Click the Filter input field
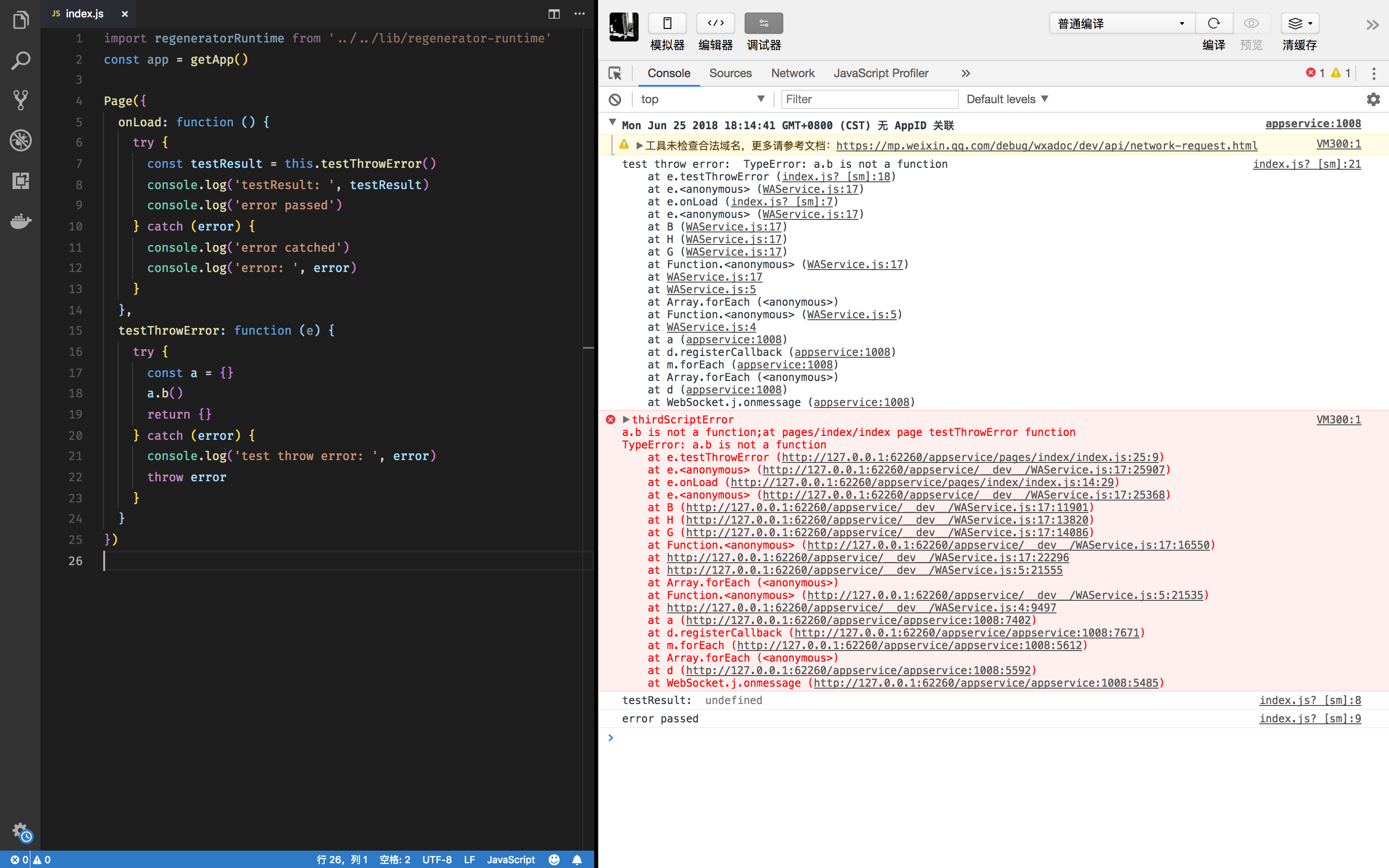 [x=866, y=99]
